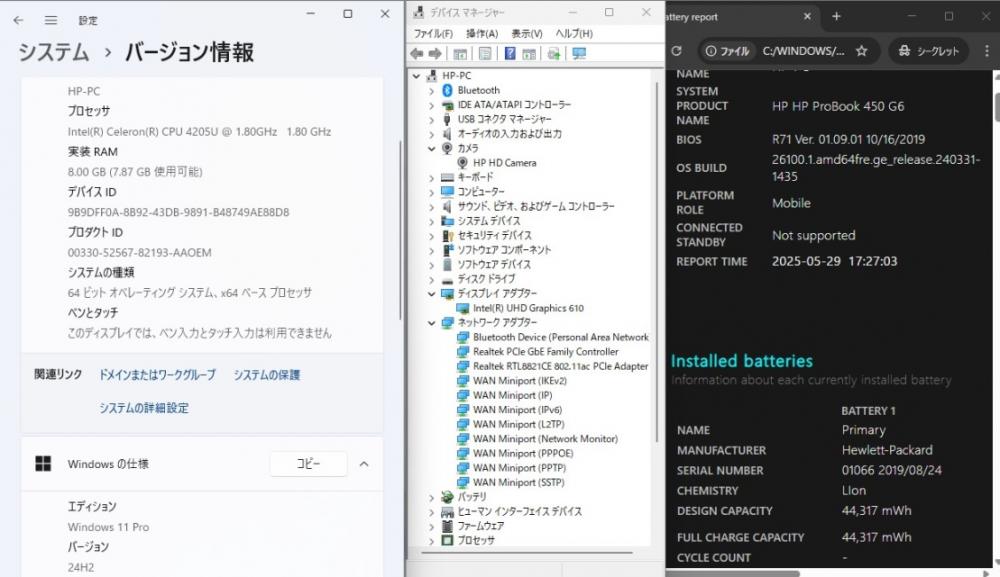Open the ヘルプ(H) menu

pos(574,33)
